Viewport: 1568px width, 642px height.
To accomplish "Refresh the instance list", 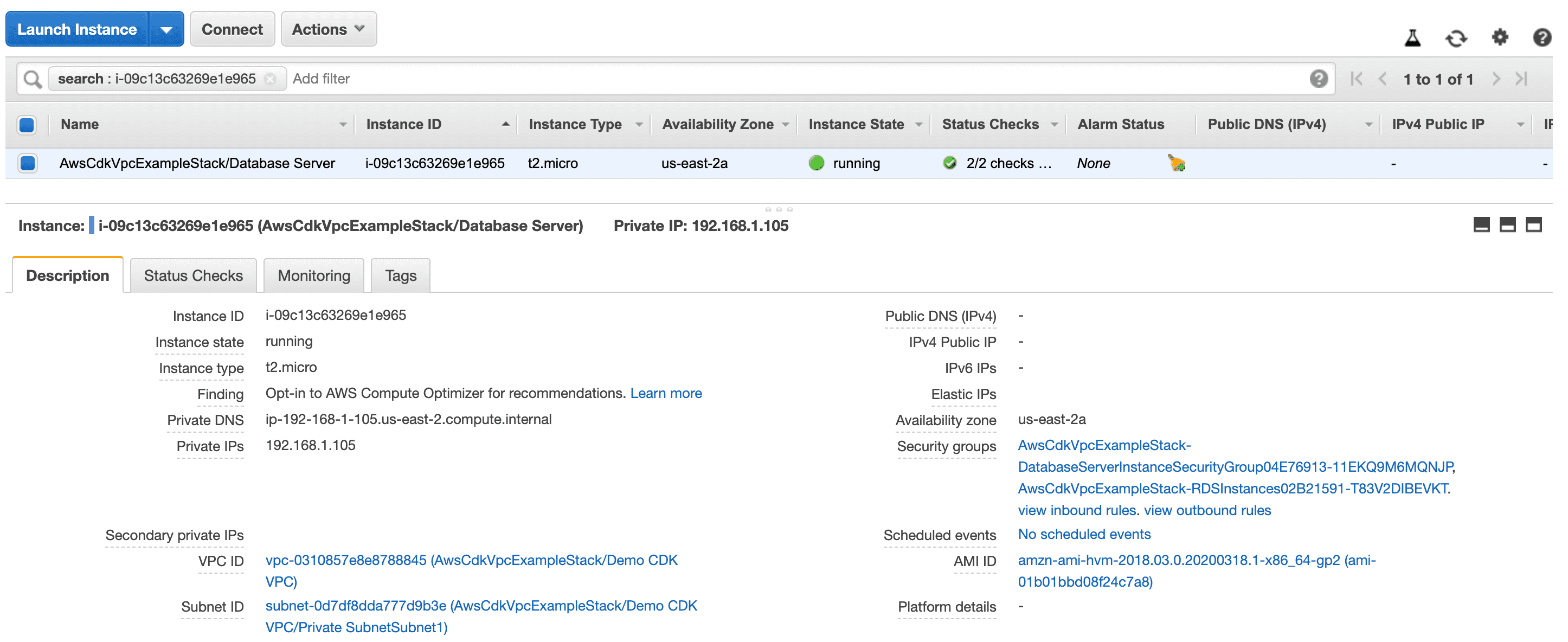I will point(1456,38).
